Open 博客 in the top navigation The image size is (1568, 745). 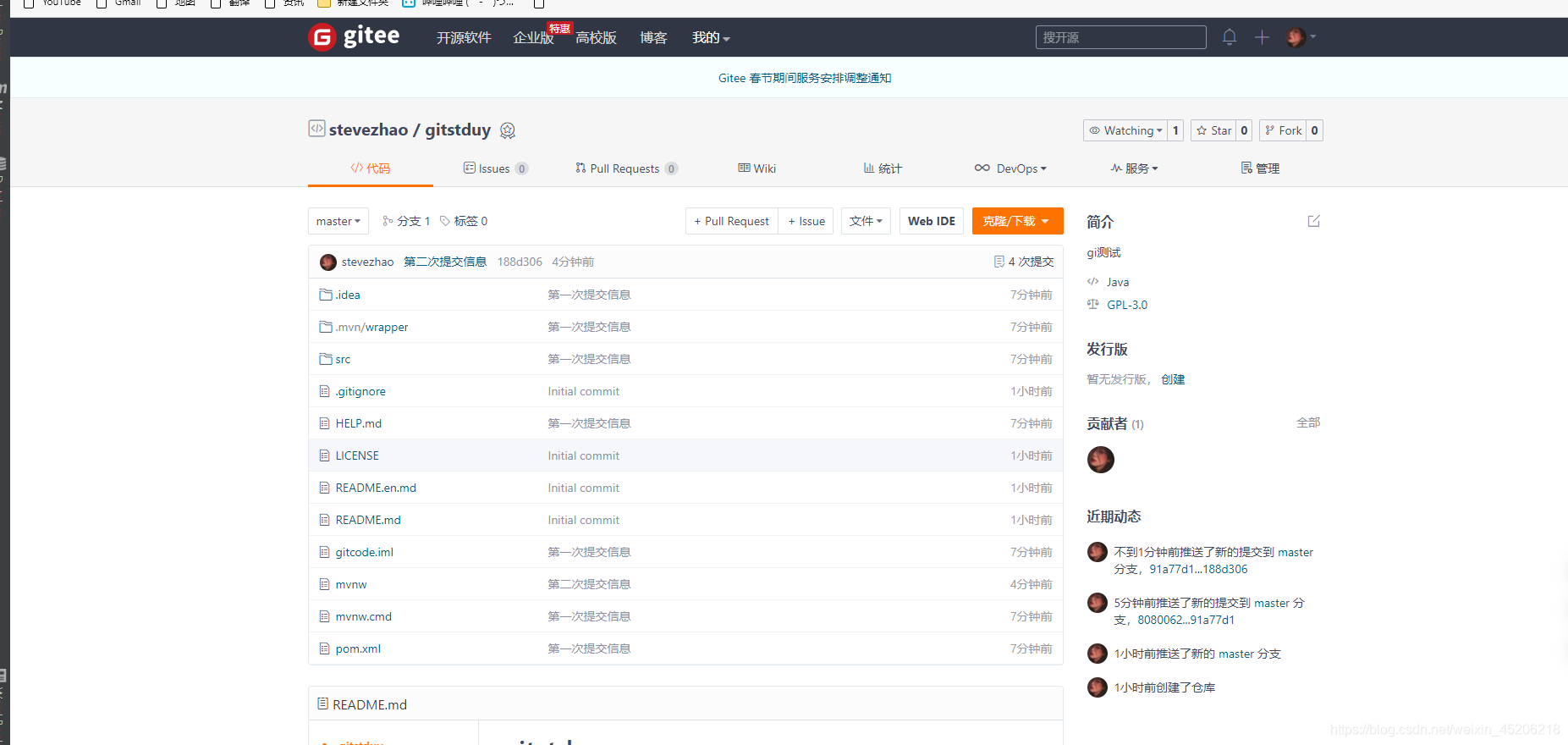point(653,37)
